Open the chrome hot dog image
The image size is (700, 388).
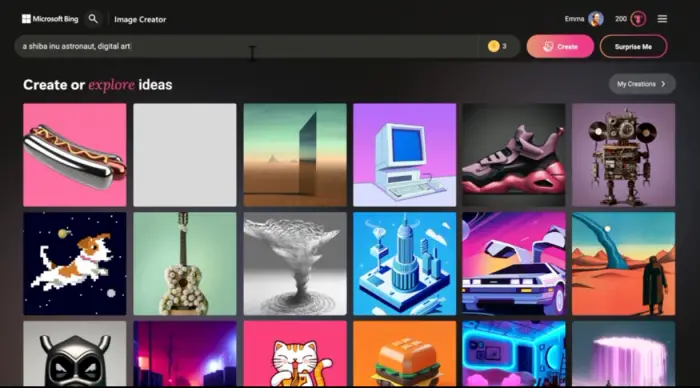[x=75, y=155]
